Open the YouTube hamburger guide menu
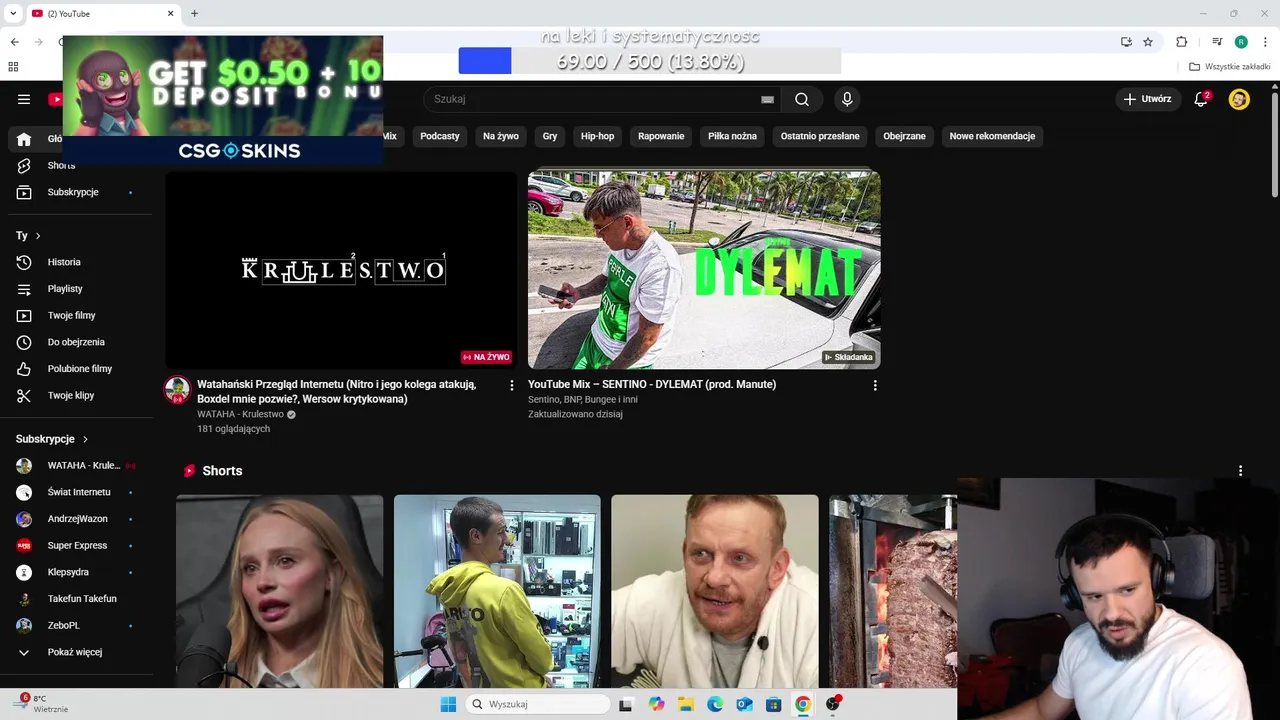 coord(24,99)
